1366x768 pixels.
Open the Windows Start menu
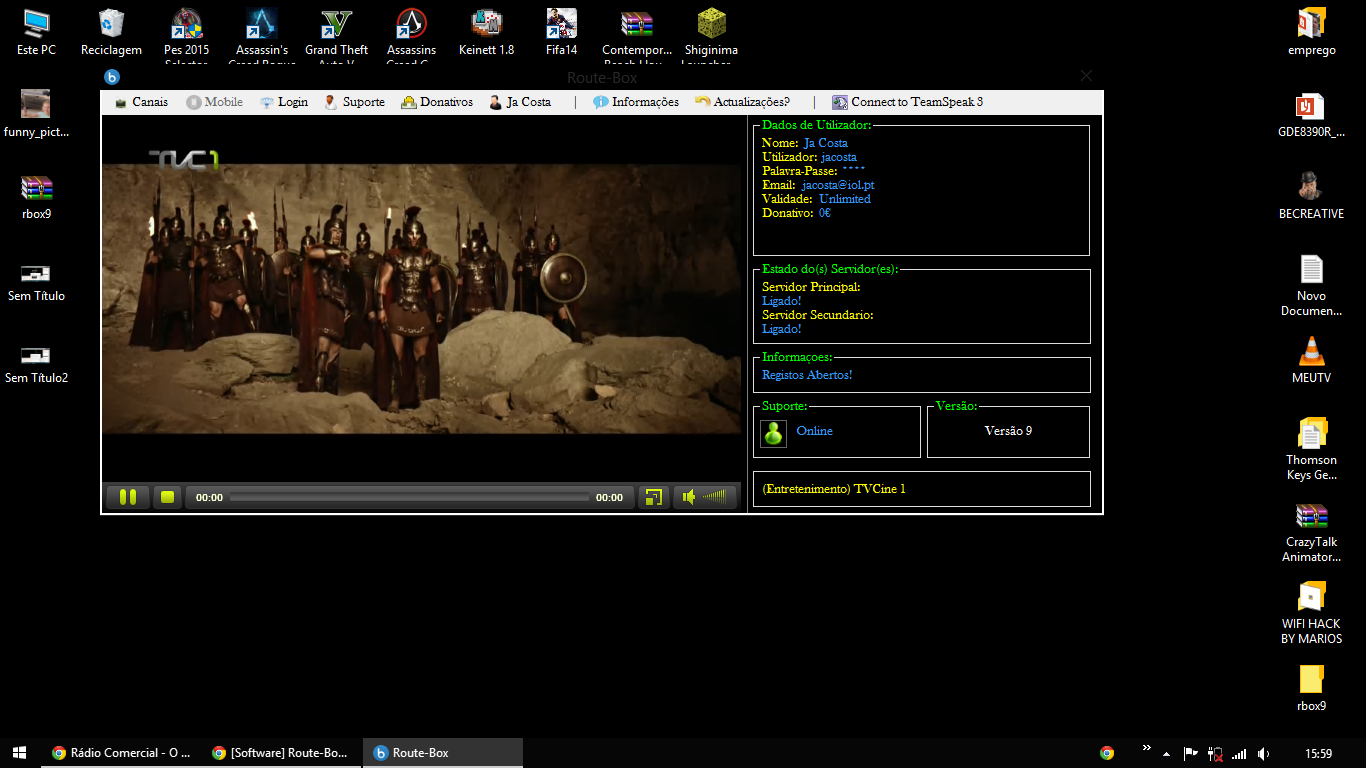tap(20, 753)
